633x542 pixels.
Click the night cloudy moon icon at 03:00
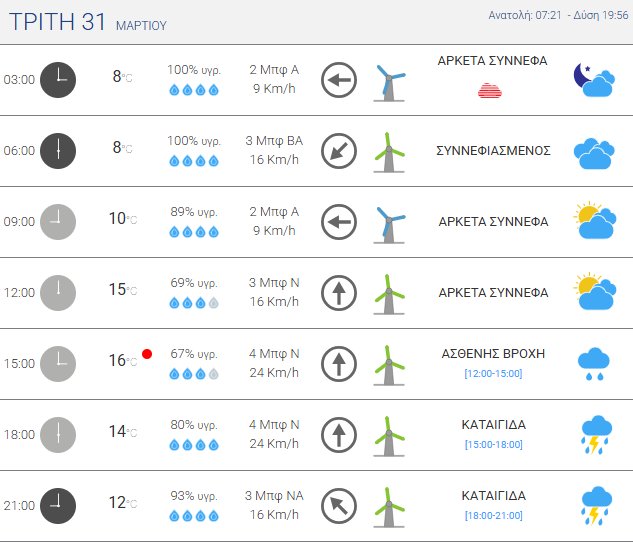pos(593,79)
